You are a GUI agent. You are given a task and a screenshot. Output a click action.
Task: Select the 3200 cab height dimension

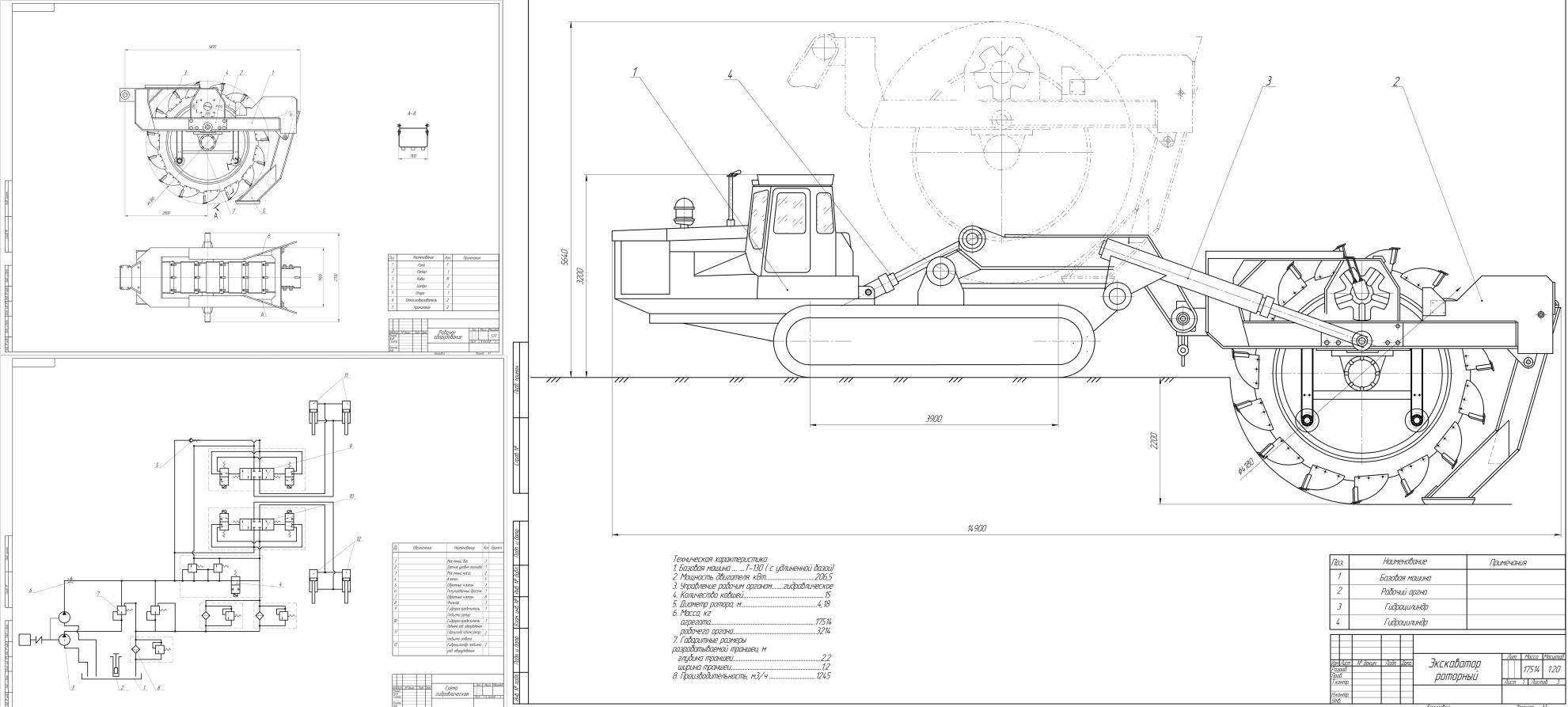pos(580,277)
